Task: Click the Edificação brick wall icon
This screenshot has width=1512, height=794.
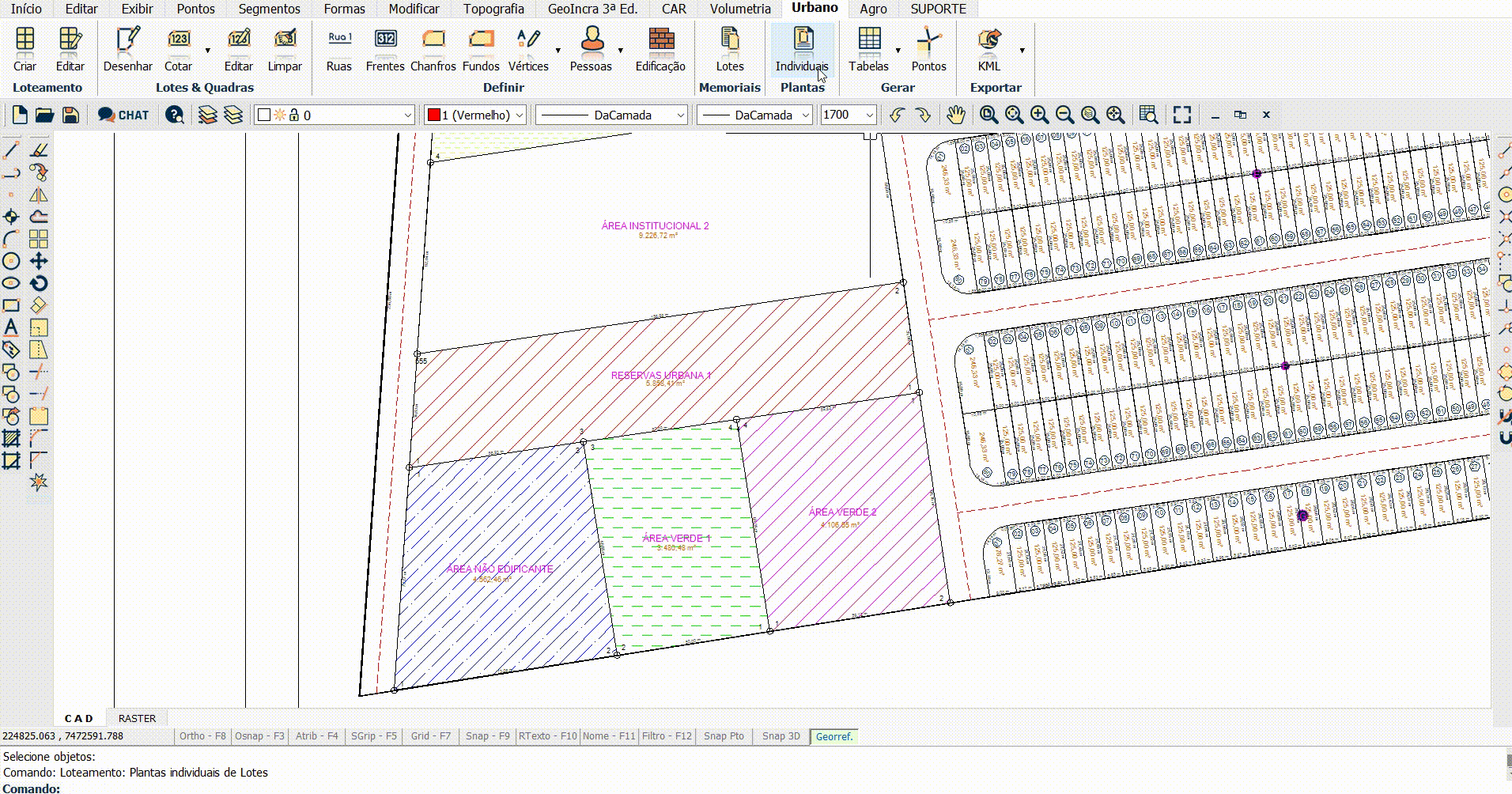Action: coord(660,40)
